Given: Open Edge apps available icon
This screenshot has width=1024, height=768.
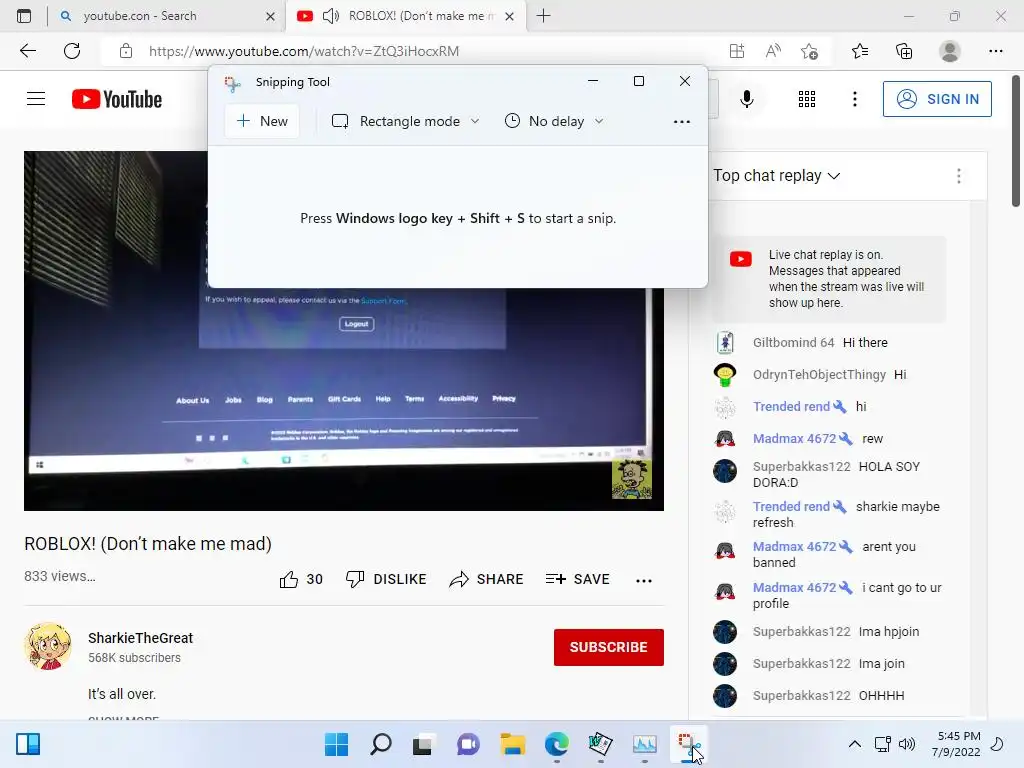Looking at the screenshot, I should pyautogui.click(x=737, y=51).
